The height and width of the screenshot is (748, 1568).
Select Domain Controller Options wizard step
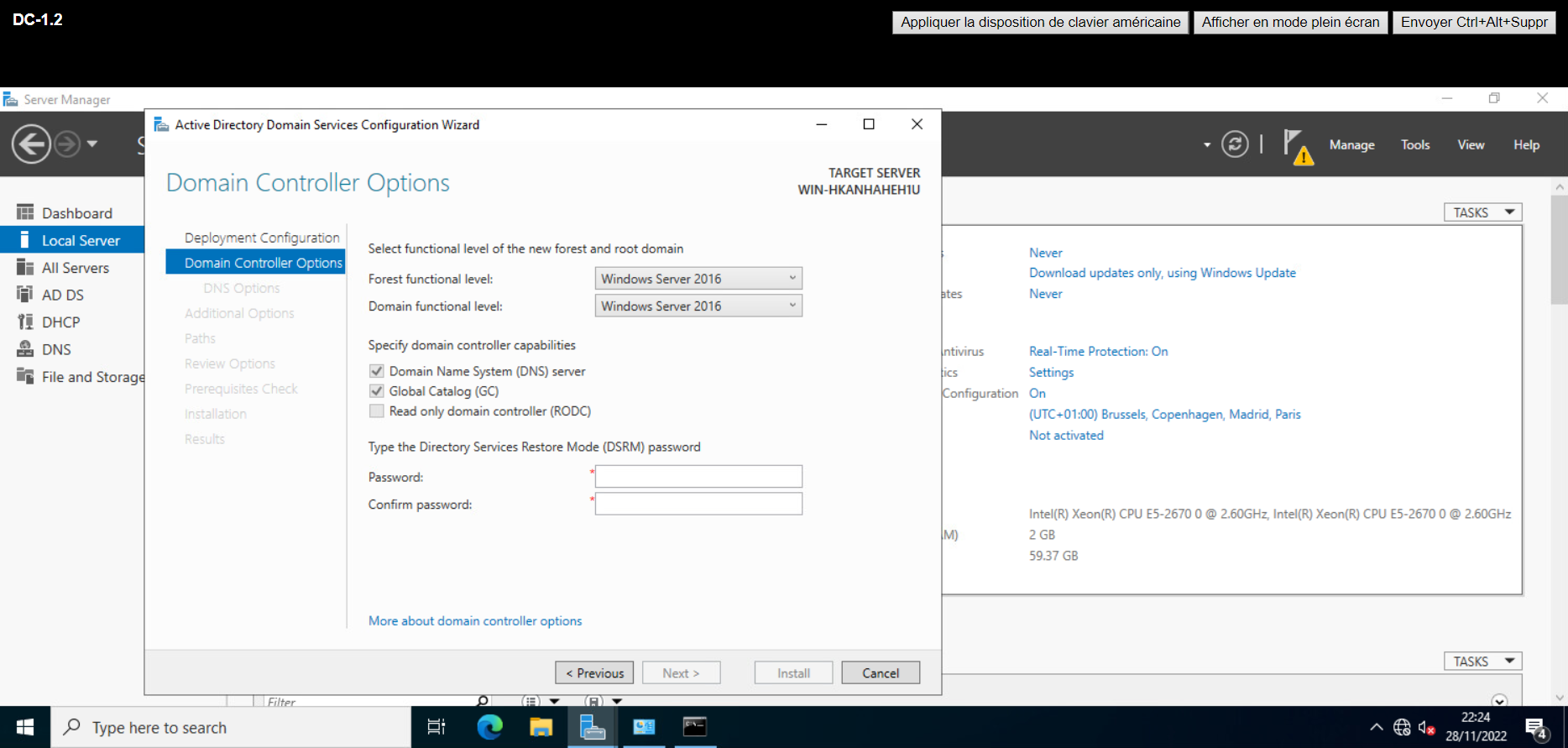pyautogui.click(x=255, y=263)
